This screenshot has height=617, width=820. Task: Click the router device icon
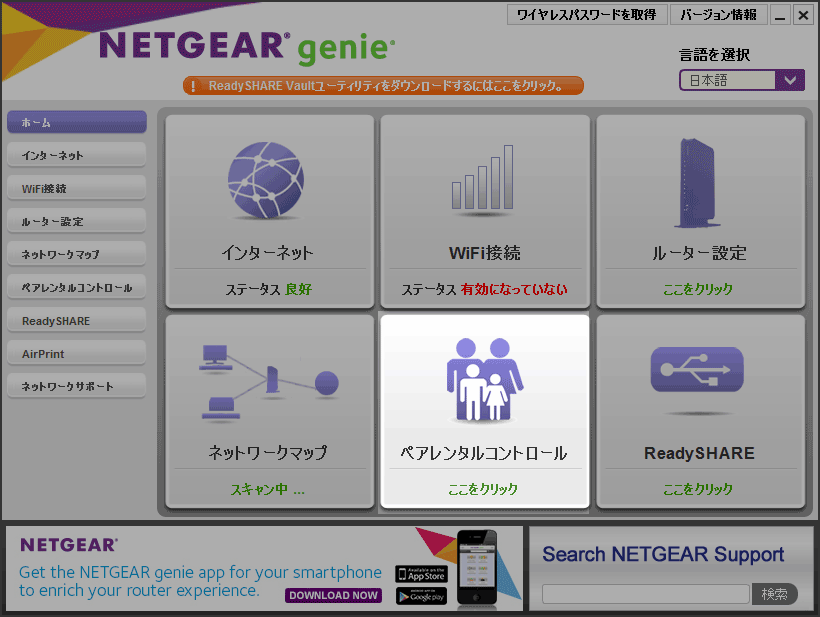(x=698, y=180)
